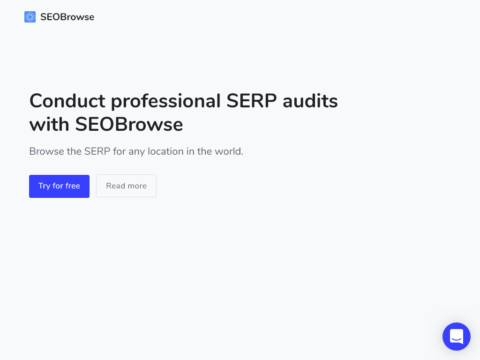Click the blue SEOBrowse logo icon

tap(30, 17)
